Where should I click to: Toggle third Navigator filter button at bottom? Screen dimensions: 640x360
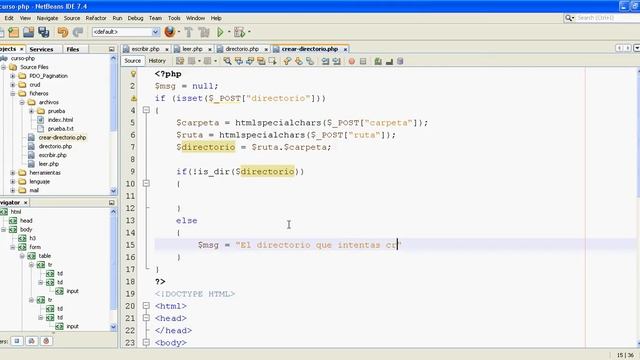click(x=46, y=341)
